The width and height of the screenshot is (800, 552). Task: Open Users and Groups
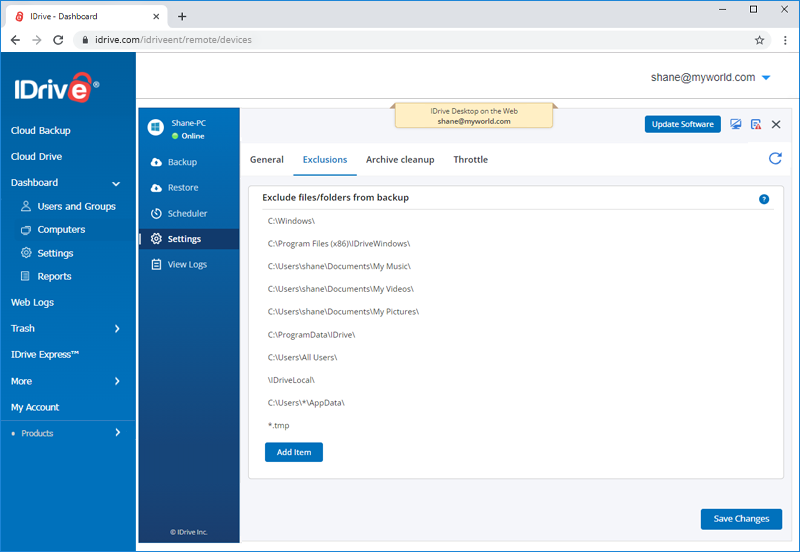(68, 206)
